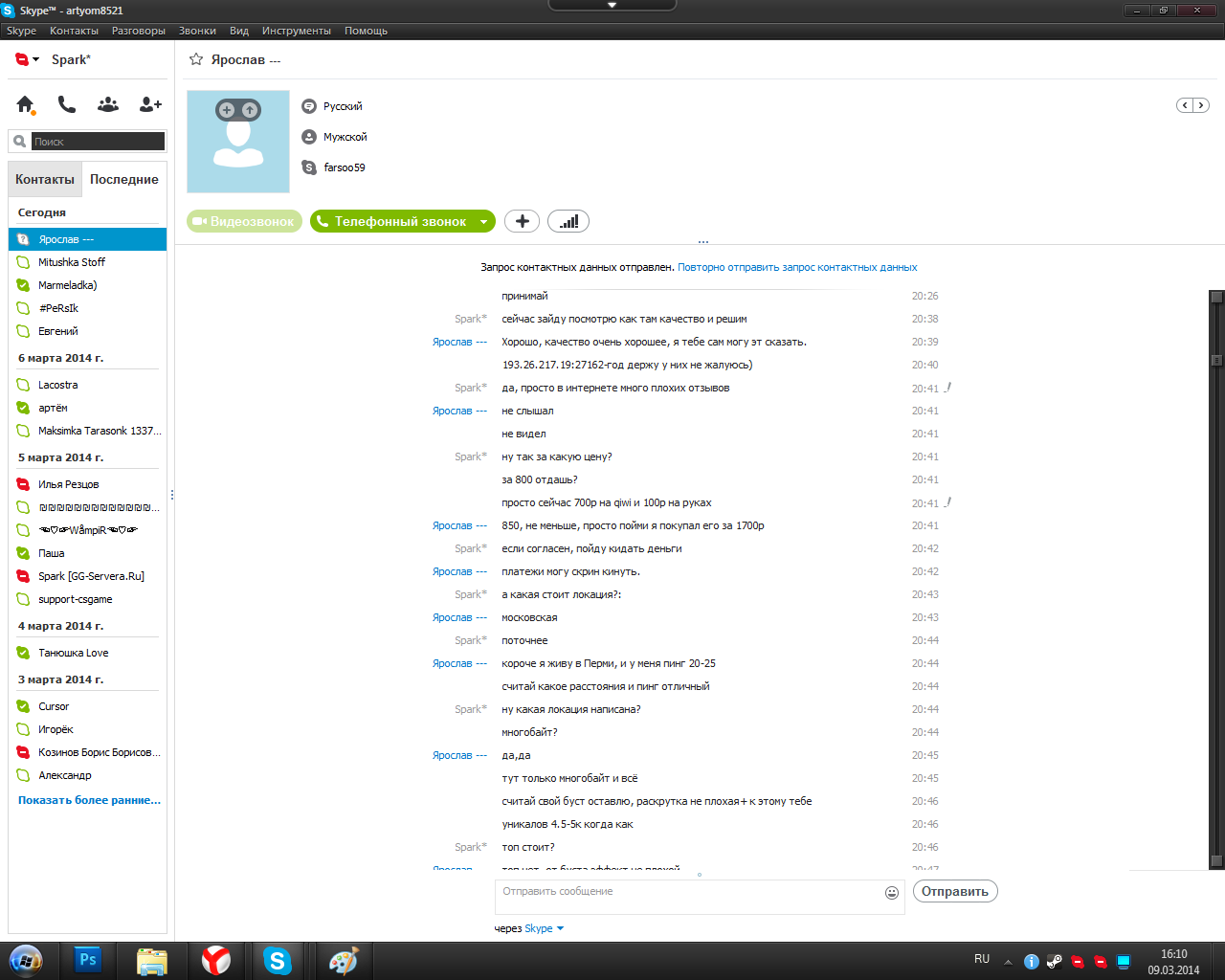
Task: Click the pull-down arrow at top center
Action: [612, 6]
